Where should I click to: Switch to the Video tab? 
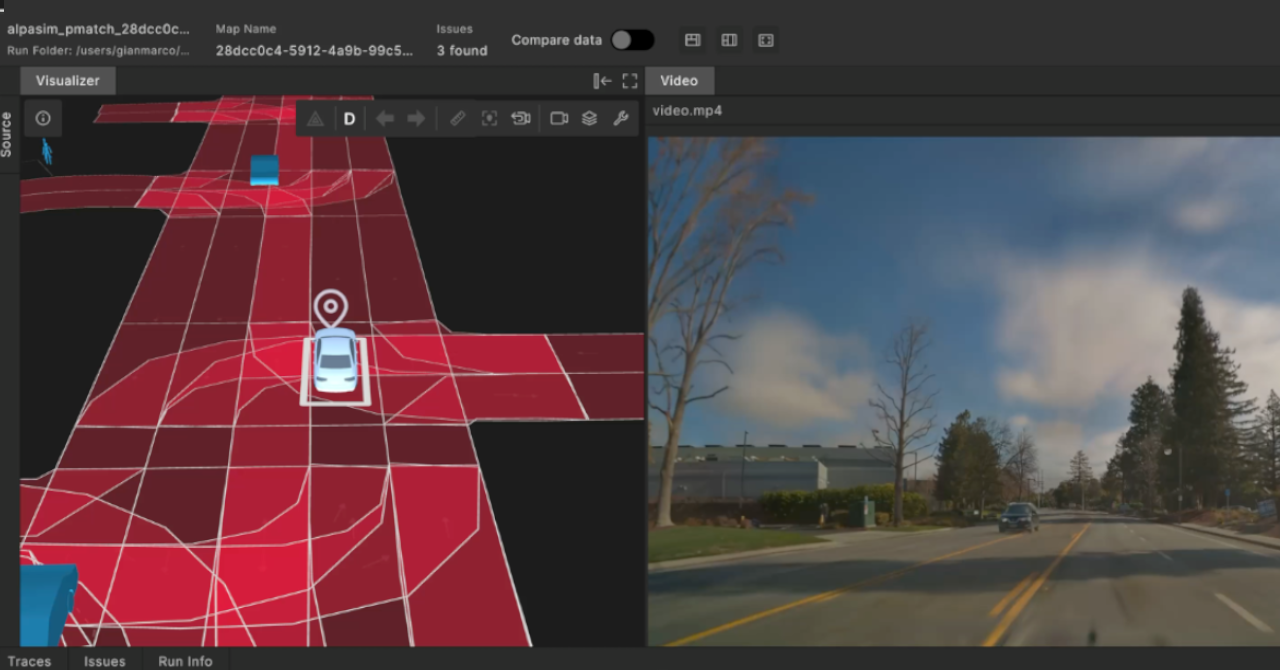click(x=679, y=81)
